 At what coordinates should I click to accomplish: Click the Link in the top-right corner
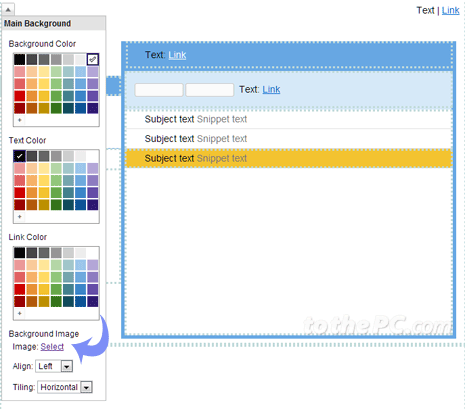click(450, 10)
